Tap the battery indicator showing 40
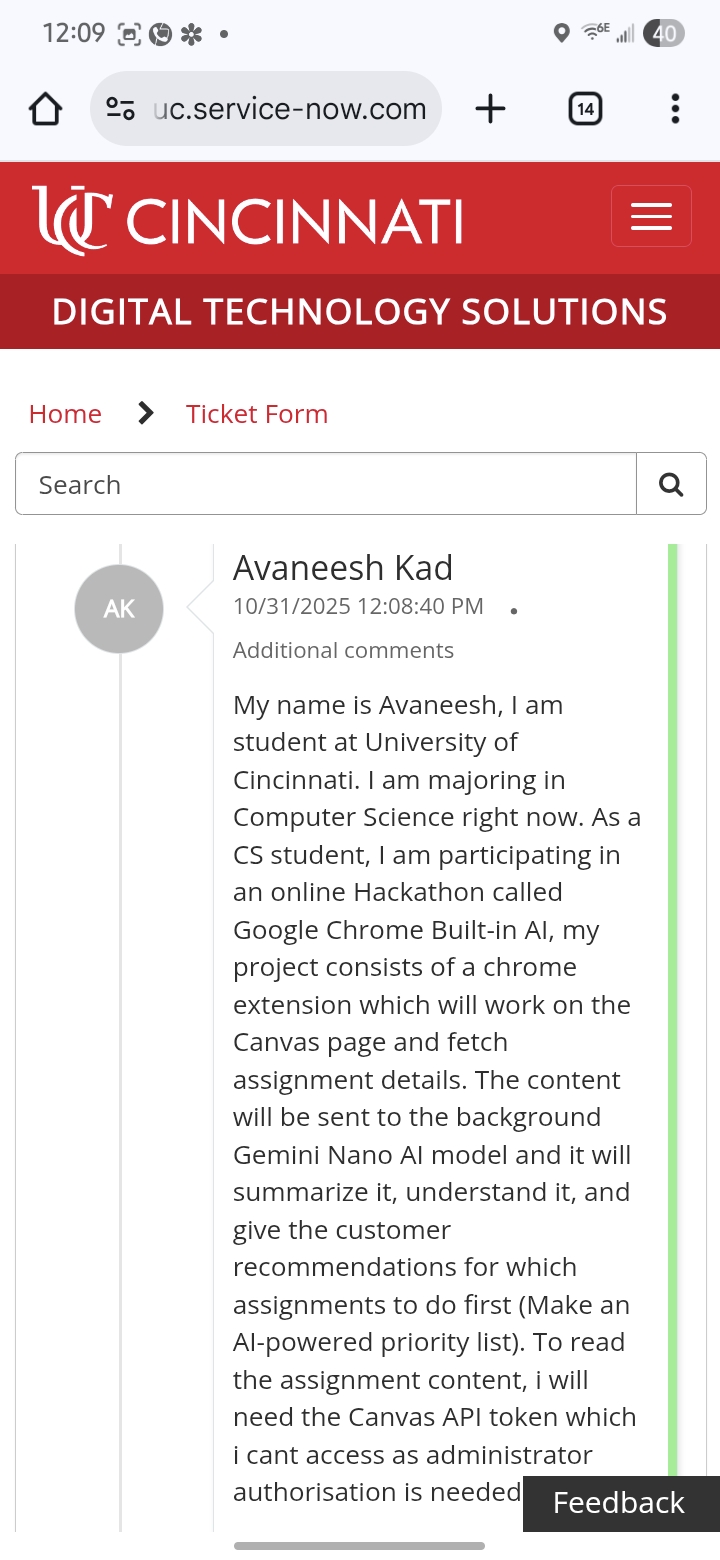The height and width of the screenshot is (1560, 720). 665,34
